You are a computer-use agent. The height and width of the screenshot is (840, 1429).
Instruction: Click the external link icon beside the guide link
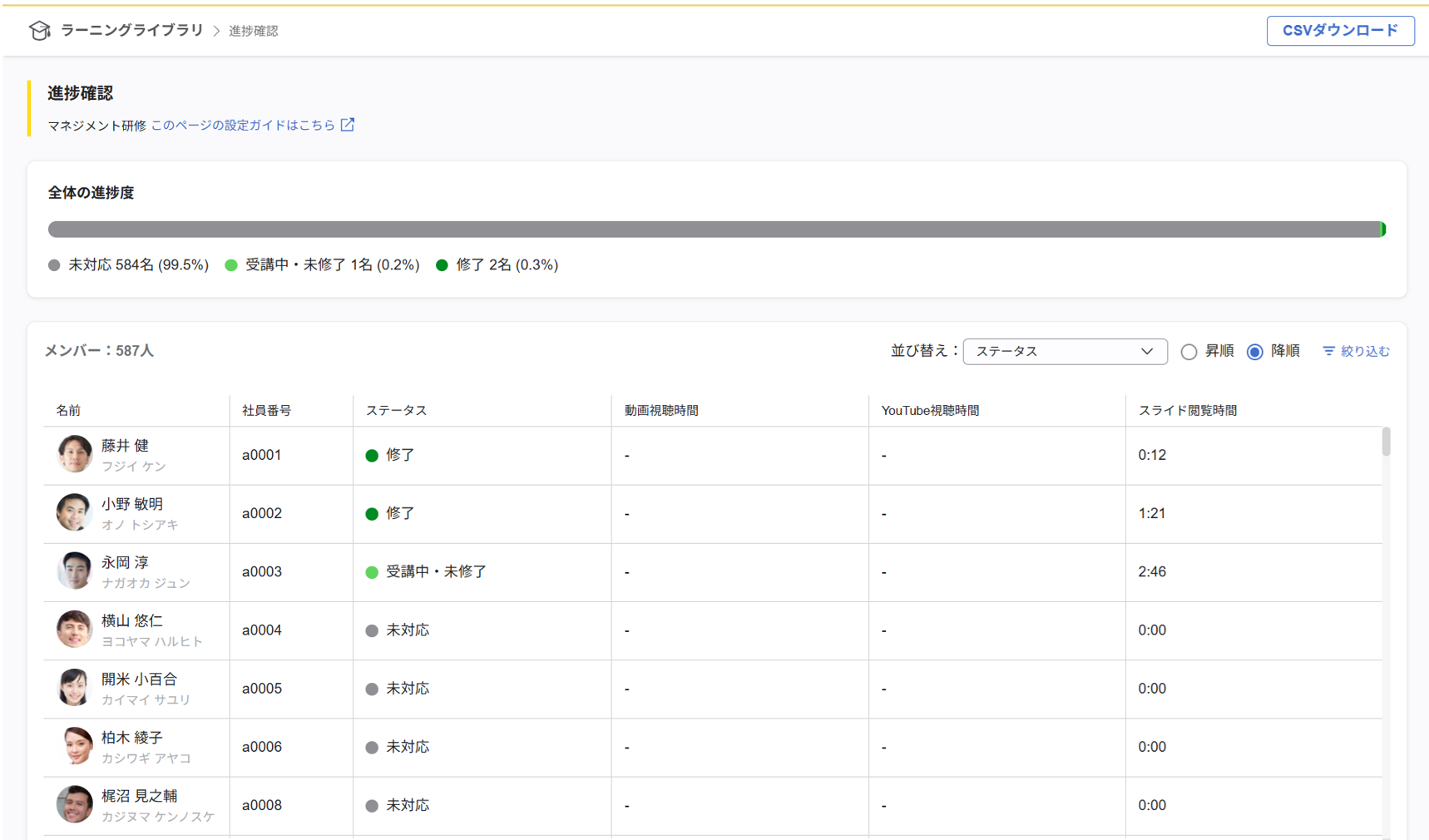[348, 125]
